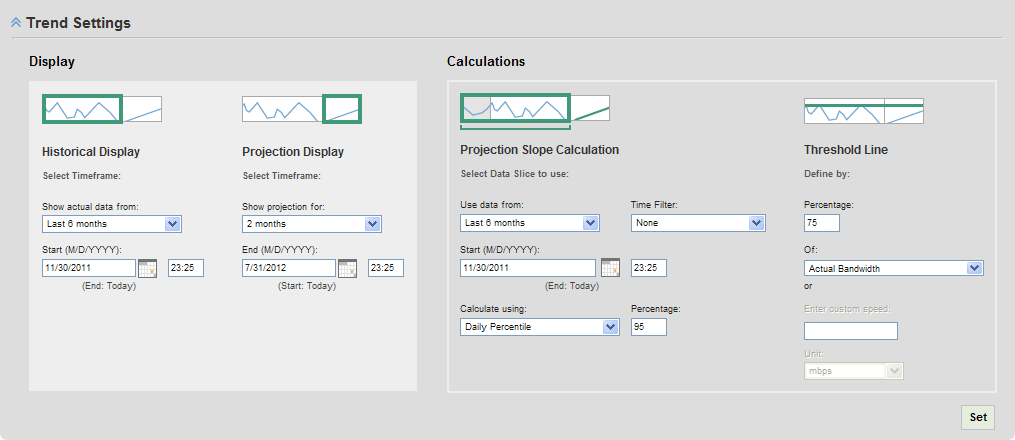This screenshot has width=1015, height=440.
Task: Open calendar picker for Historical Start date
Action: pyautogui.click(x=148, y=268)
